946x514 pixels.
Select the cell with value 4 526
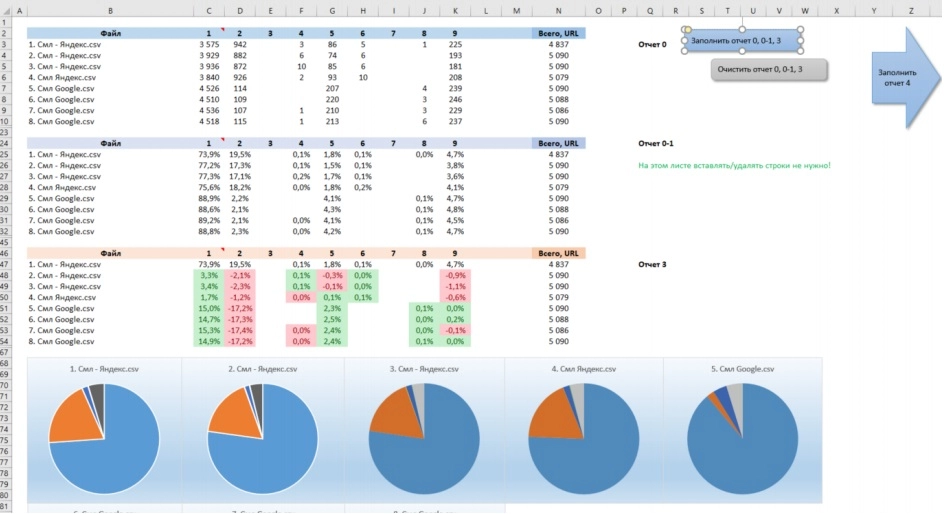coord(209,89)
